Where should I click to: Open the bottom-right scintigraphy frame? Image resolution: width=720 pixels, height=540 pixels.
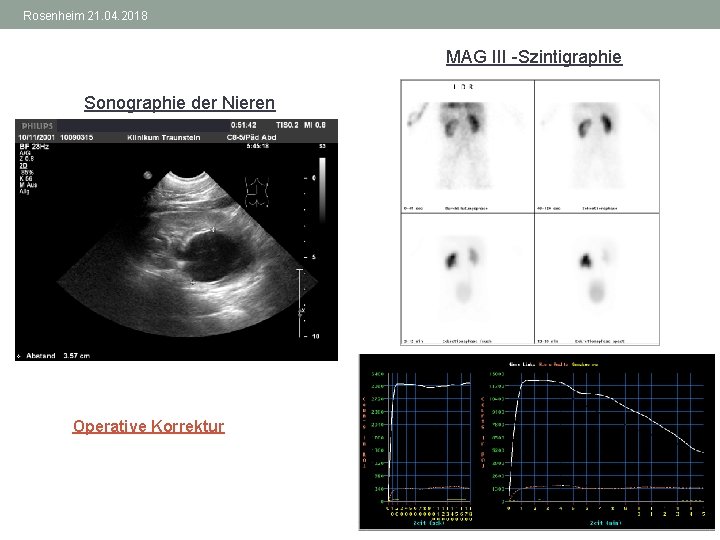(597, 279)
